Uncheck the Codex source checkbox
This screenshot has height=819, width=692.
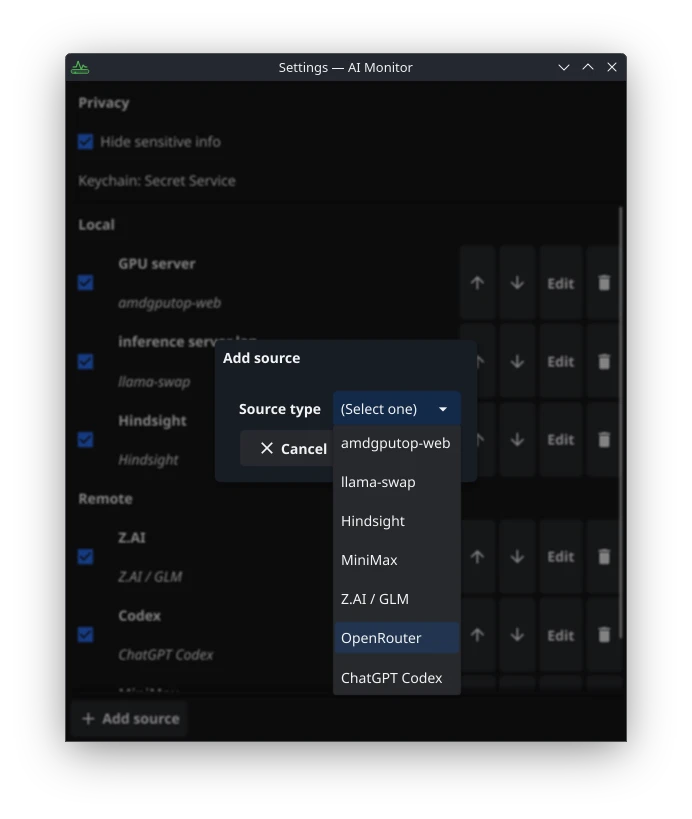tap(86, 635)
